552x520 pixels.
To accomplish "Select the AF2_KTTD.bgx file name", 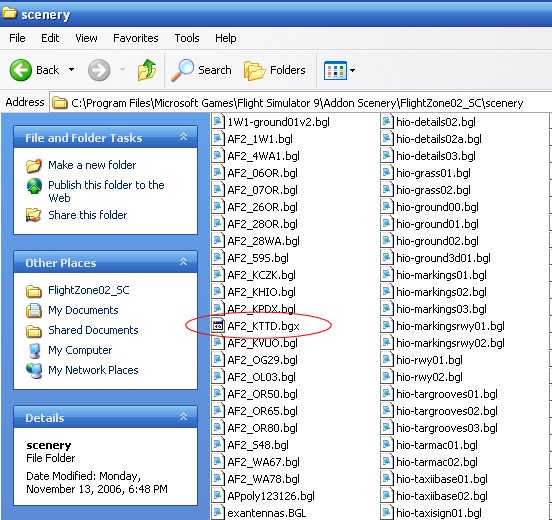I will pyautogui.click(x=263, y=326).
